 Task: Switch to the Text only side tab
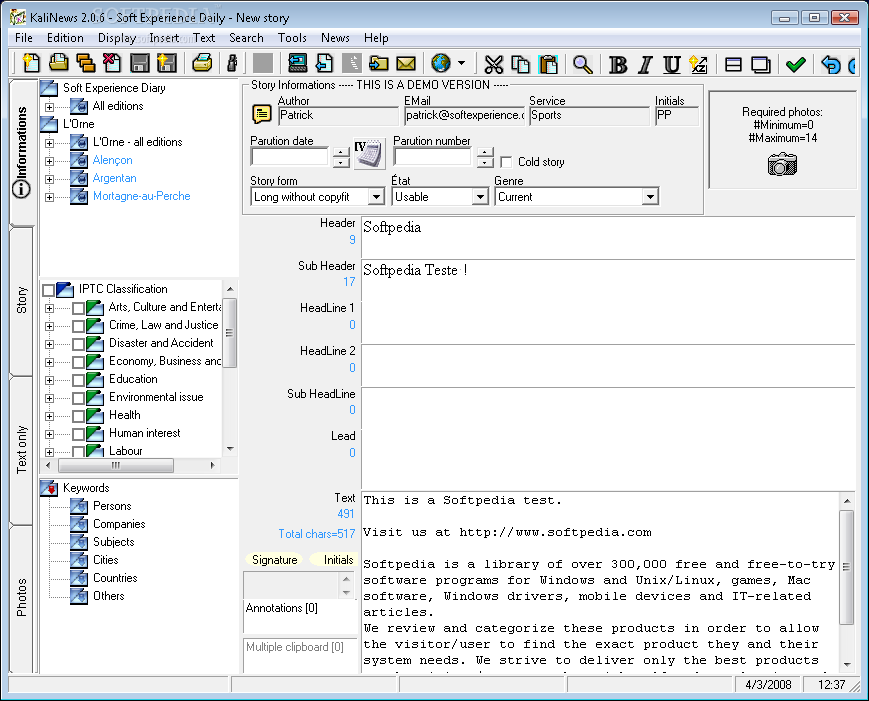point(22,449)
